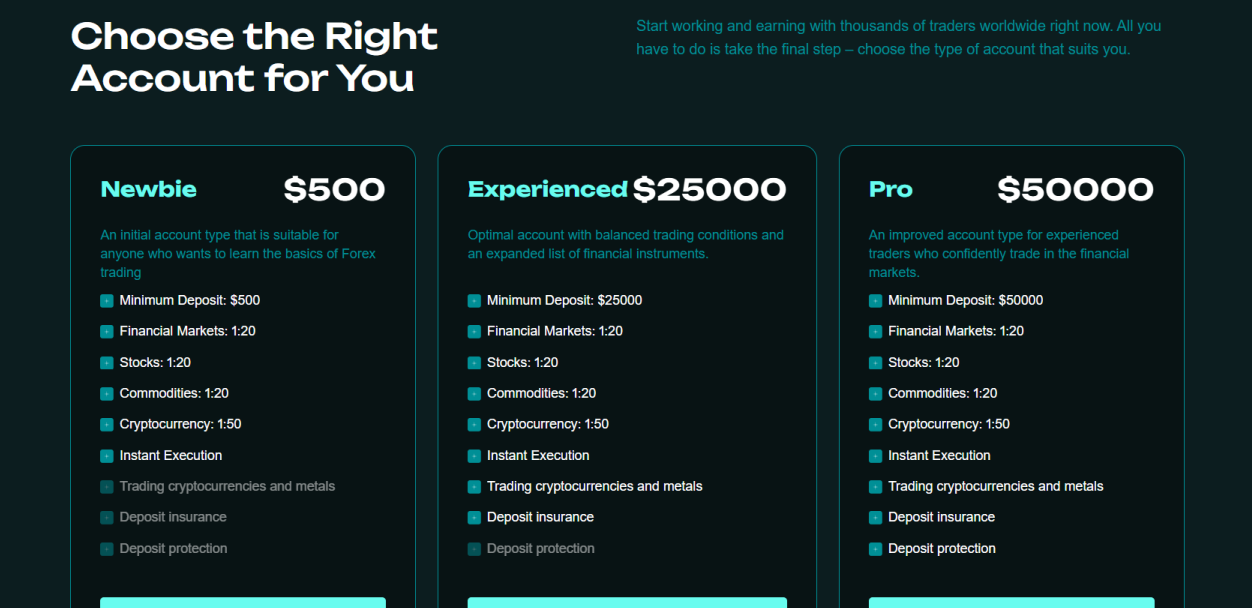The height and width of the screenshot is (608, 1252).
Task: Click the bullet icon beside Minimum Deposit: $50000
Action: coord(875,301)
